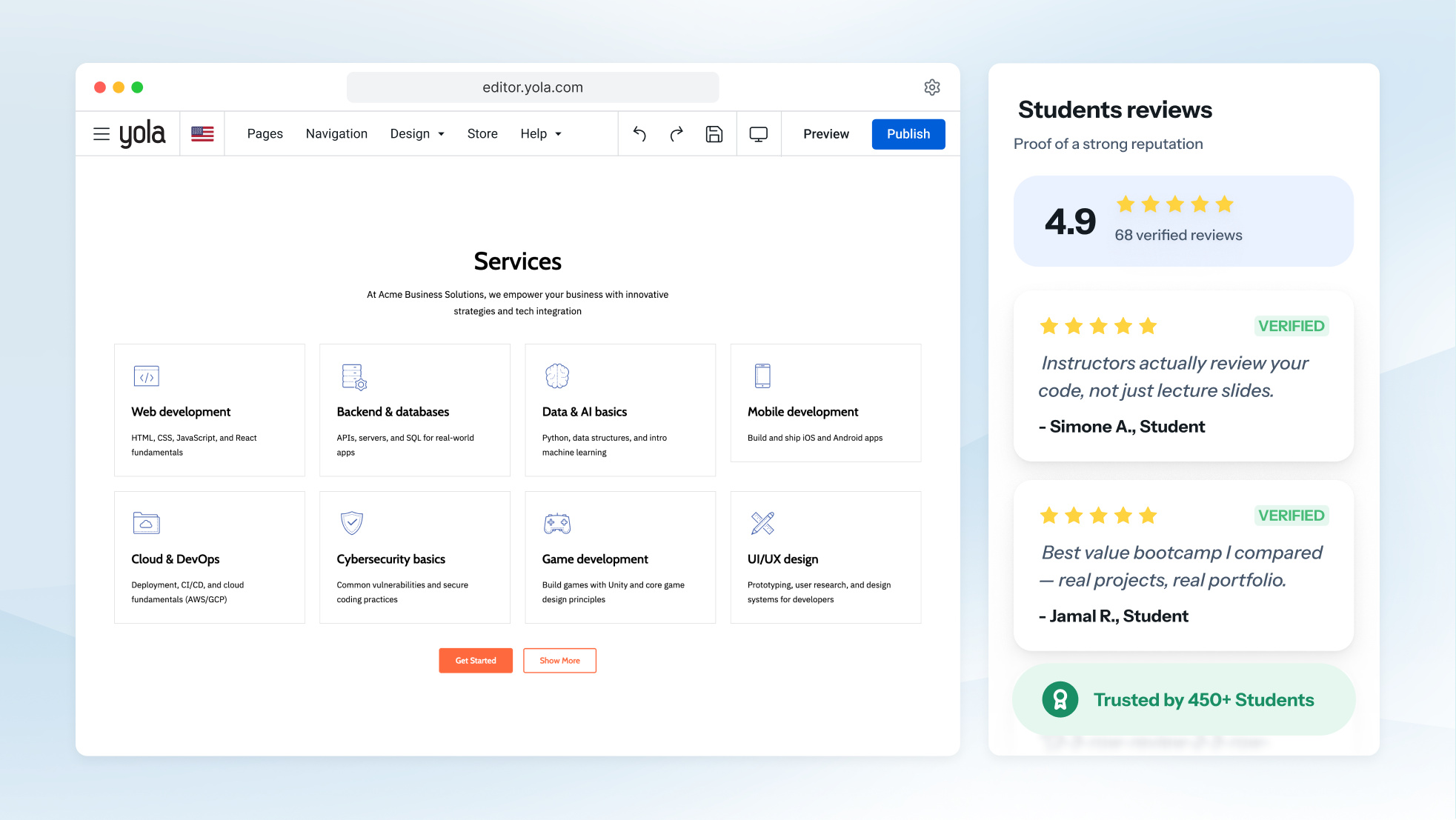Expand the Design dropdown menu
Screen dimensions: 1456x820
pyautogui.click(x=417, y=134)
